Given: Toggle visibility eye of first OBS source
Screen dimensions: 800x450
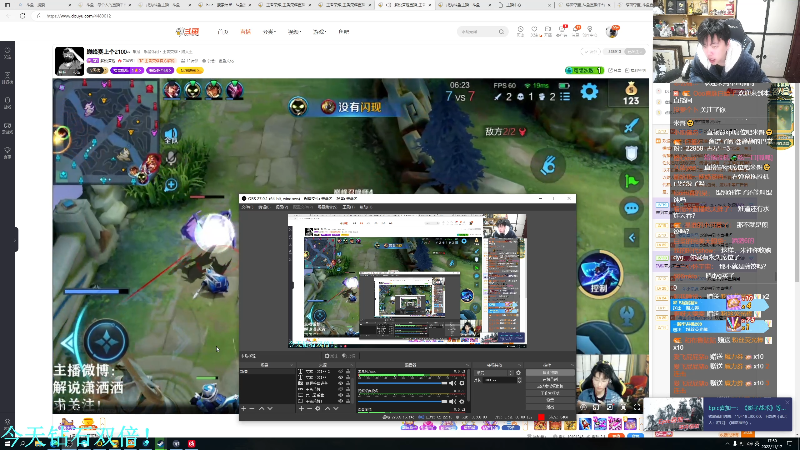Looking at the screenshot, I should [340, 371].
